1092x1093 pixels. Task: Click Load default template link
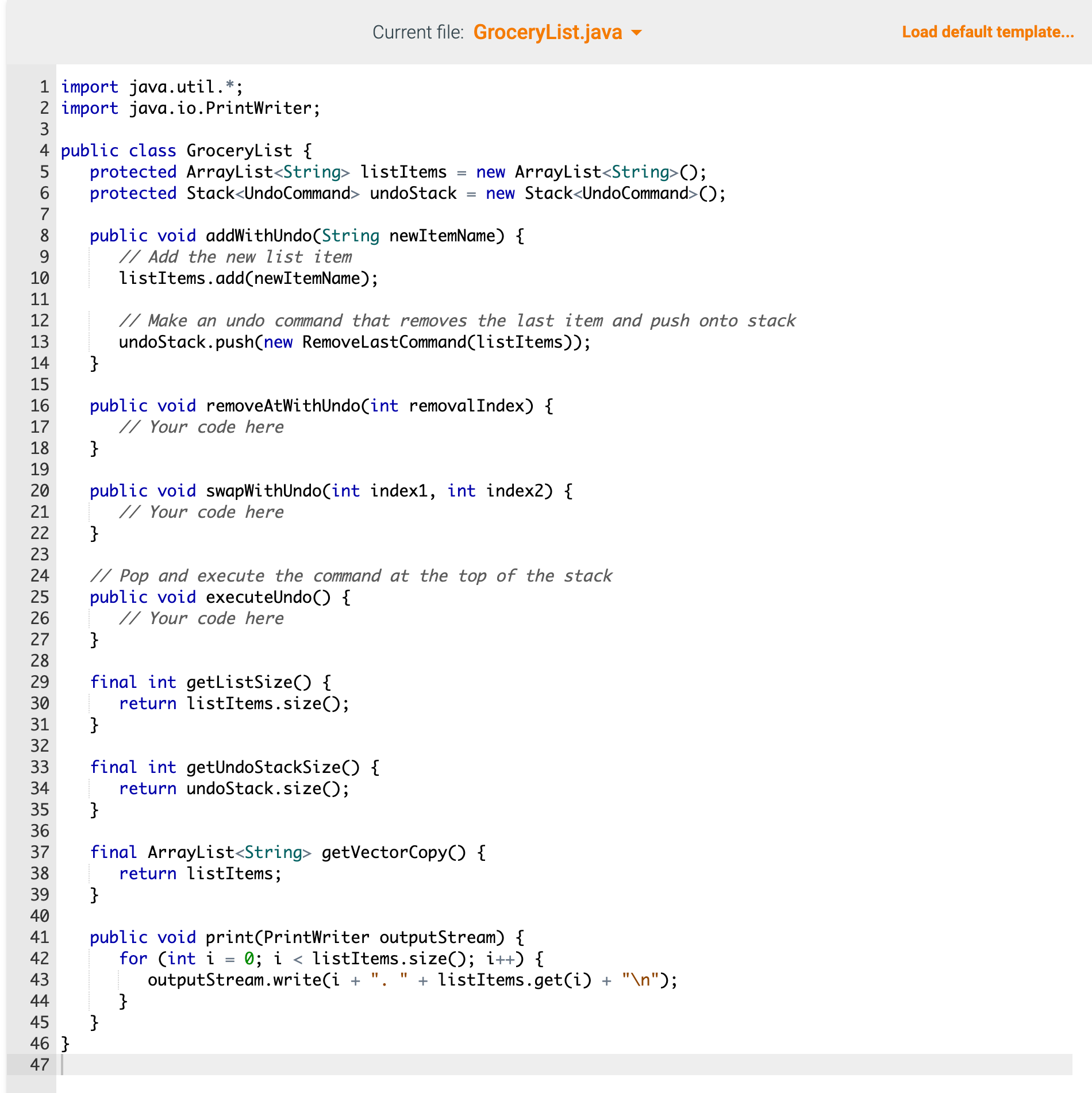click(987, 32)
